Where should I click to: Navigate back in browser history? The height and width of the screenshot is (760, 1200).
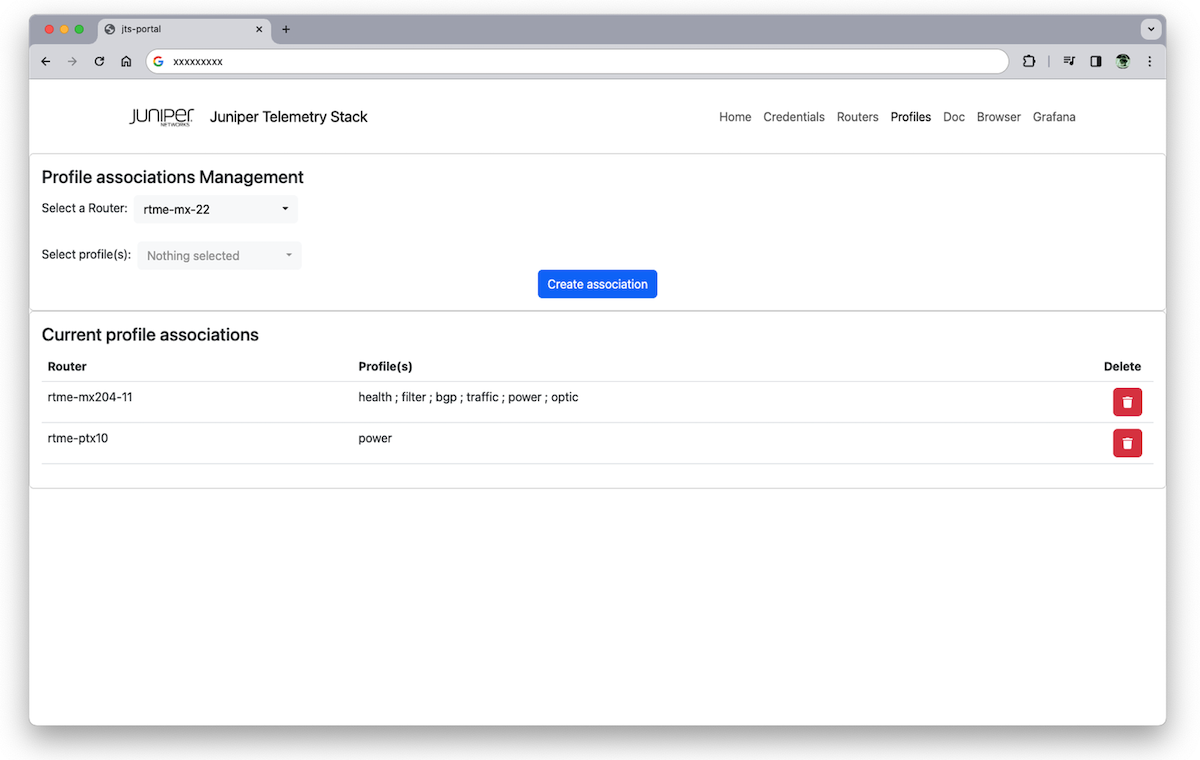coord(45,61)
